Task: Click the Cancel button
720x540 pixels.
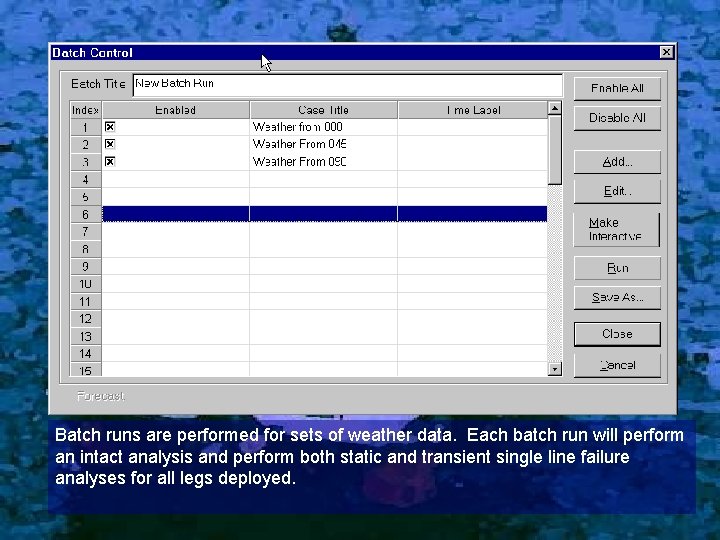Action: [x=617, y=366]
